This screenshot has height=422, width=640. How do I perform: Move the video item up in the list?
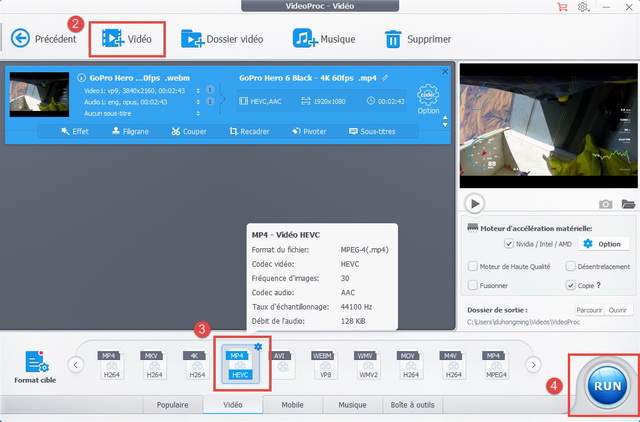click(445, 118)
